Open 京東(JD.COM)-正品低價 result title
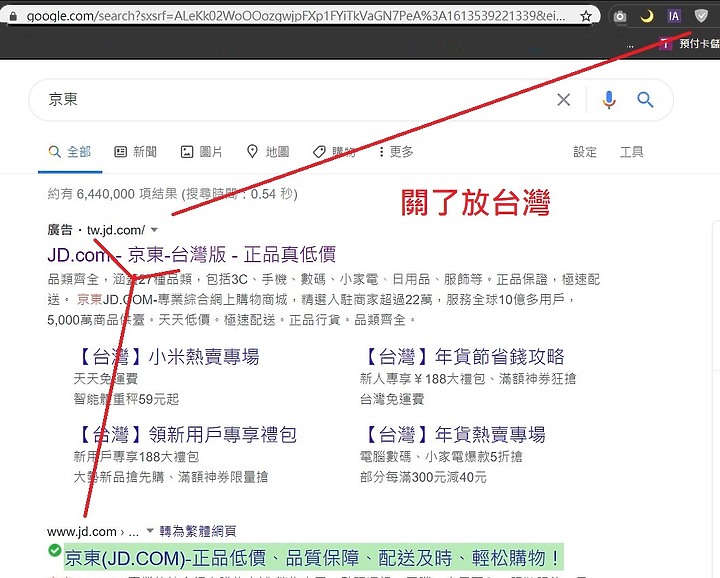This screenshot has width=720, height=578. [x=313, y=558]
